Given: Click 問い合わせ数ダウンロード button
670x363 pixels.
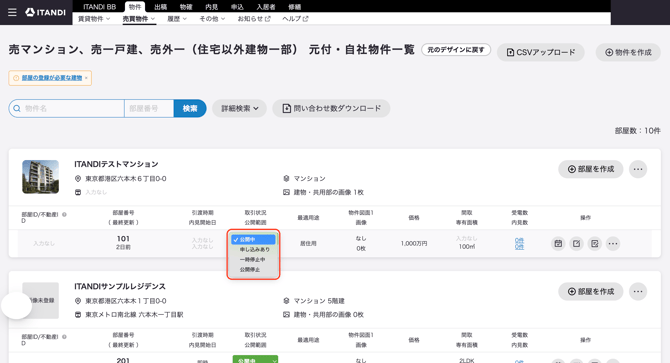Looking at the screenshot, I should 331,108.
